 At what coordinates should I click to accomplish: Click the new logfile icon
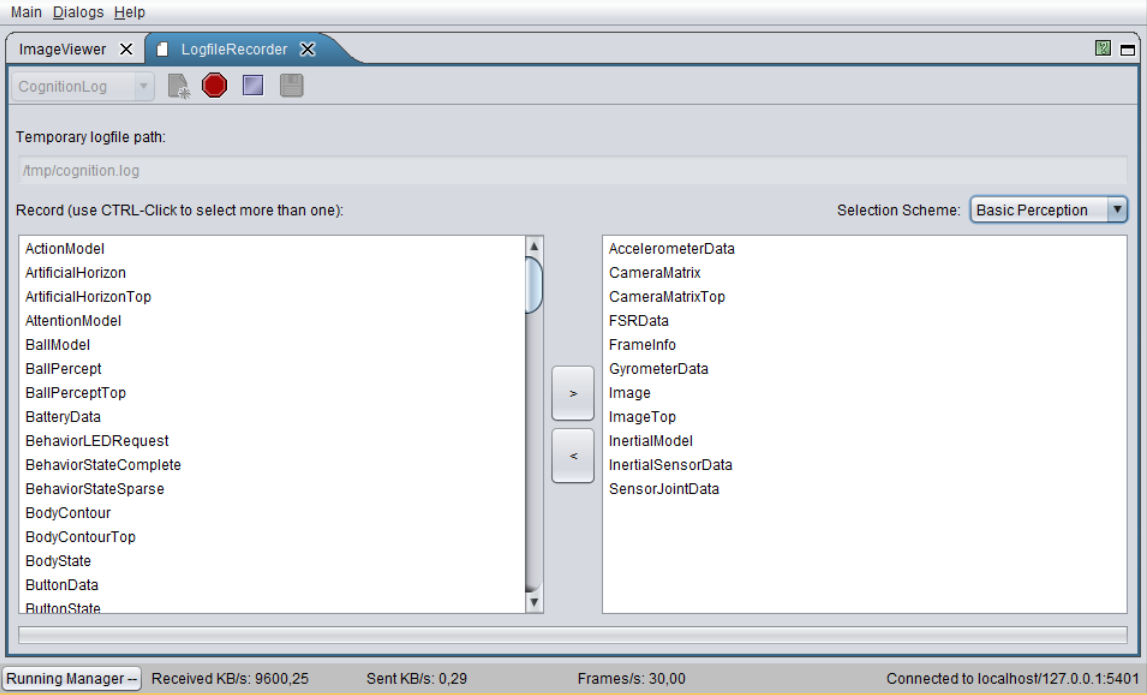(179, 87)
